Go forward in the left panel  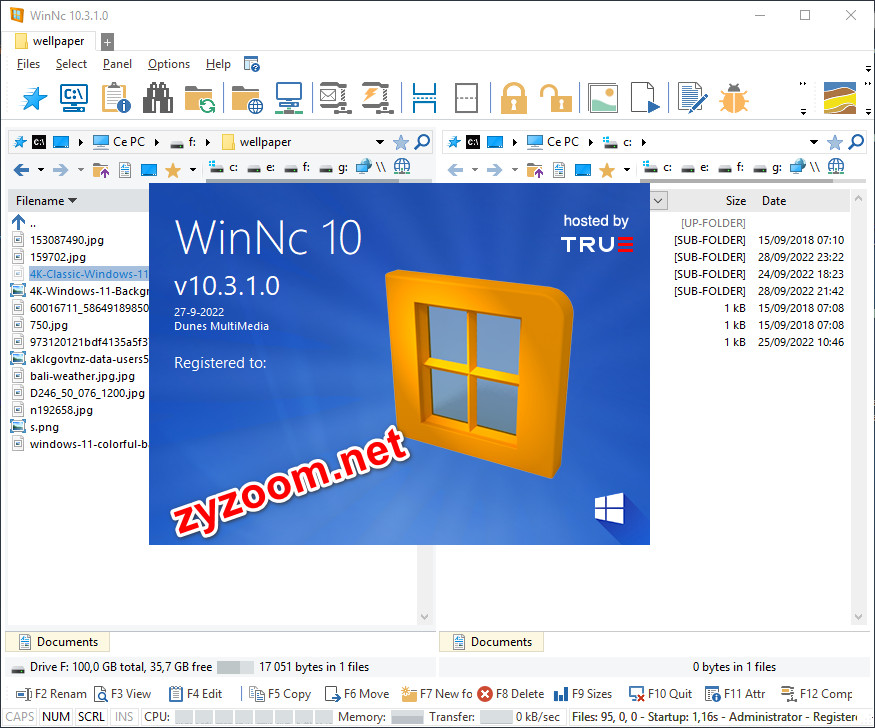click(60, 170)
